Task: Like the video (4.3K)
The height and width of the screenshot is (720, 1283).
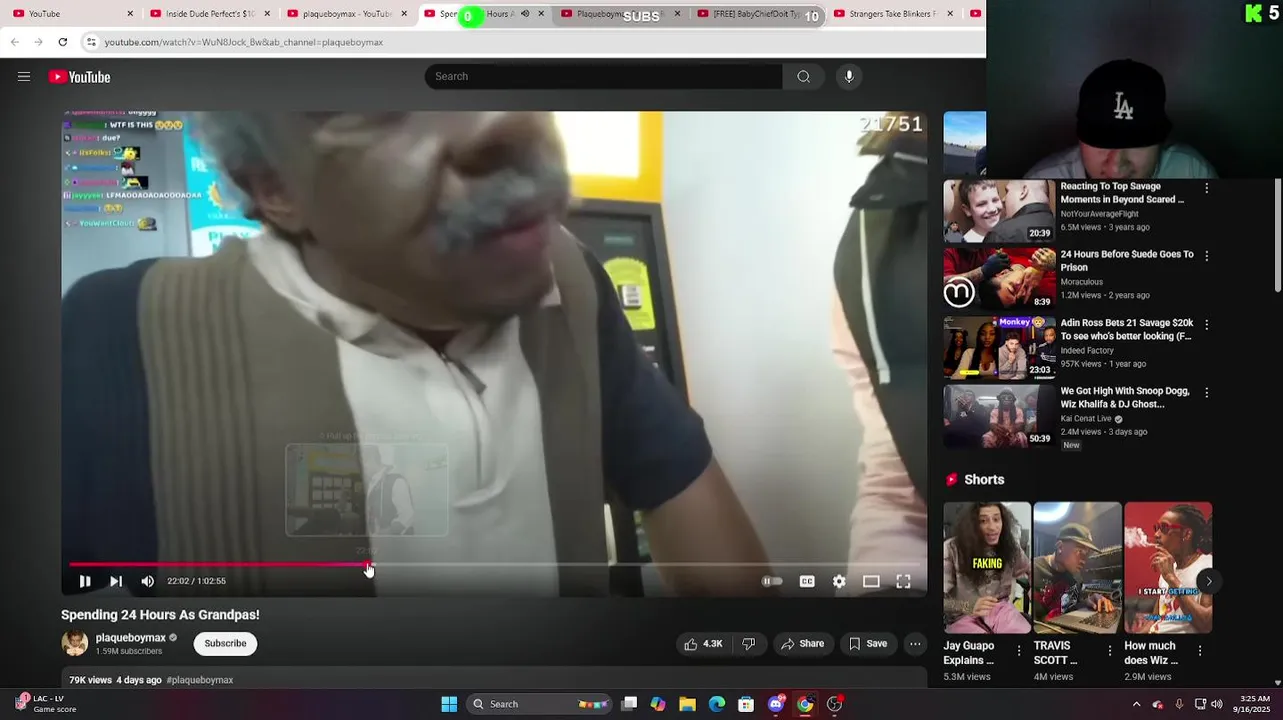Action: pyautogui.click(x=704, y=644)
